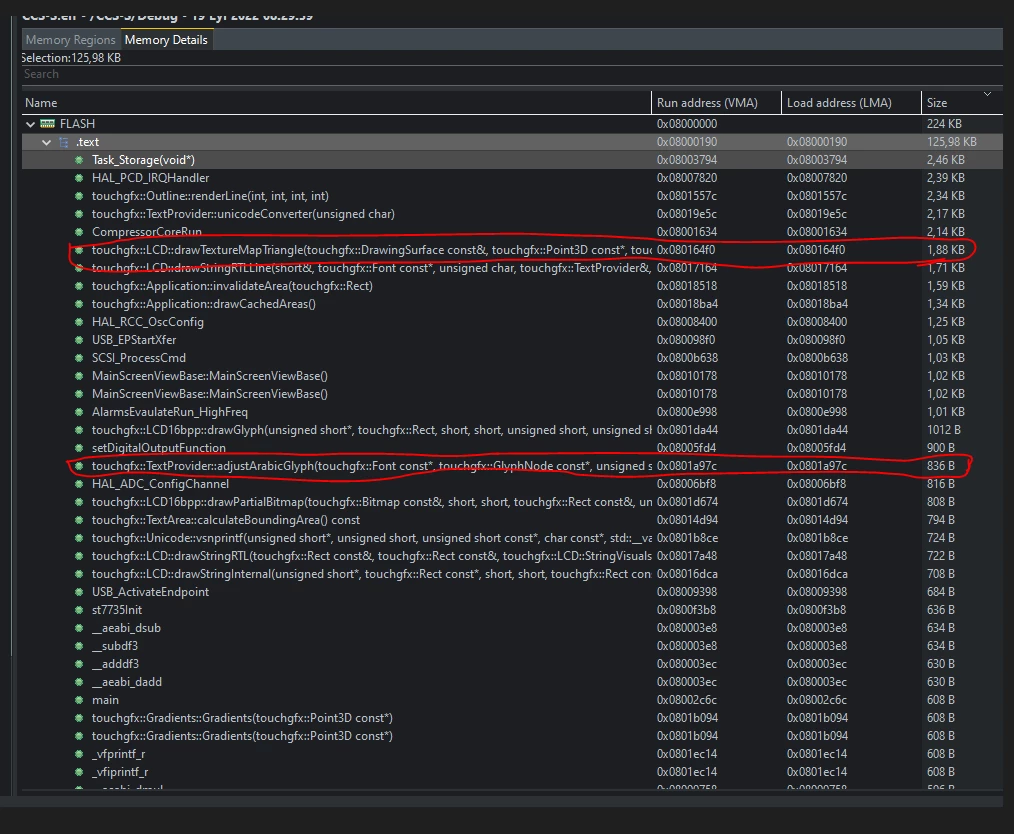
Task: Click into the Search field
Action: 512,74
